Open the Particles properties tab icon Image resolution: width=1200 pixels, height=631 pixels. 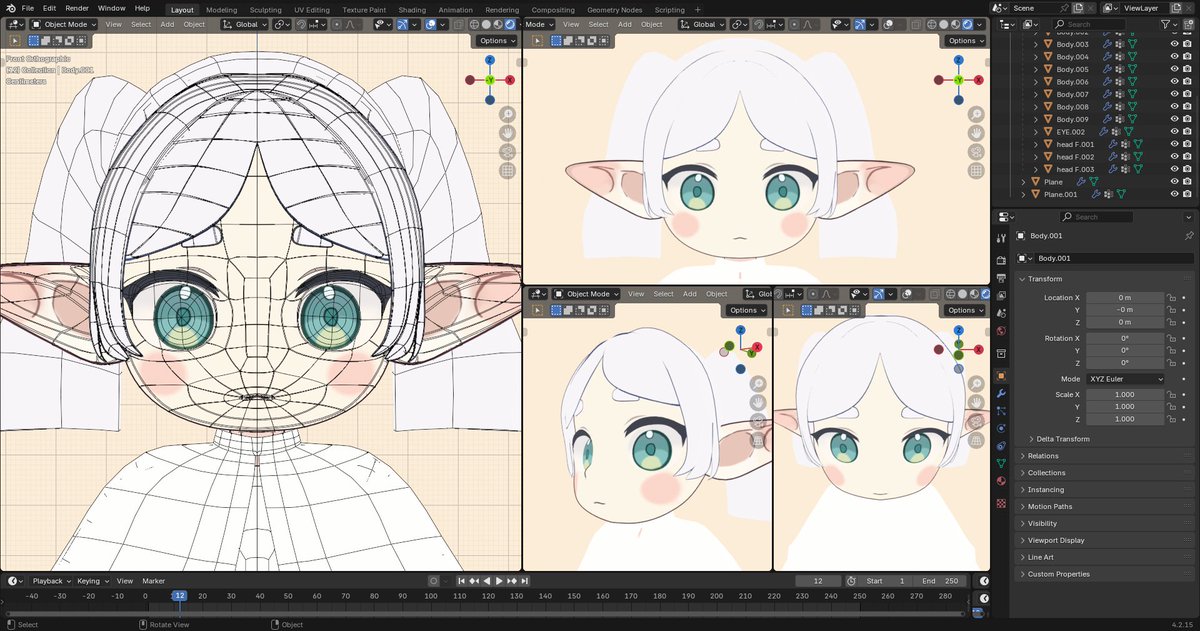(1001, 411)
